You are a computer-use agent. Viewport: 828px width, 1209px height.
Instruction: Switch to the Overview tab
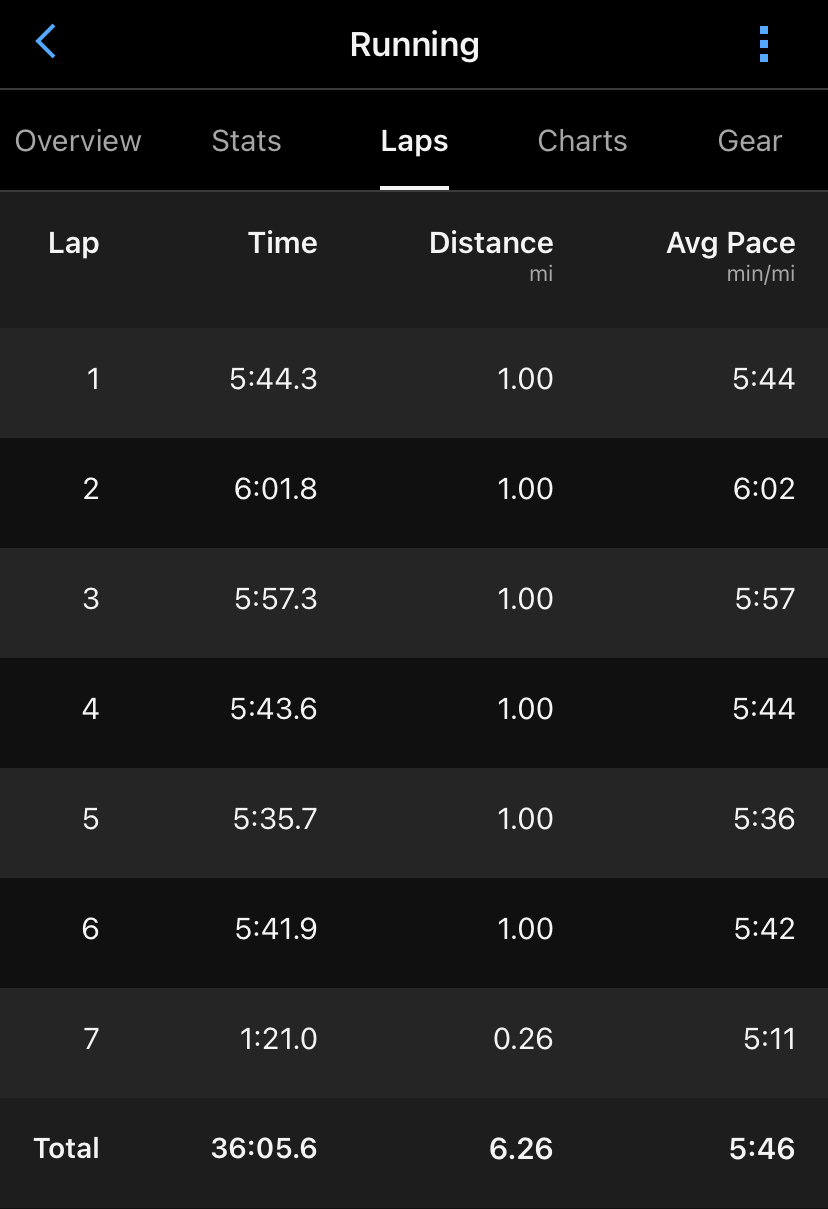click(x=78, y=141)
